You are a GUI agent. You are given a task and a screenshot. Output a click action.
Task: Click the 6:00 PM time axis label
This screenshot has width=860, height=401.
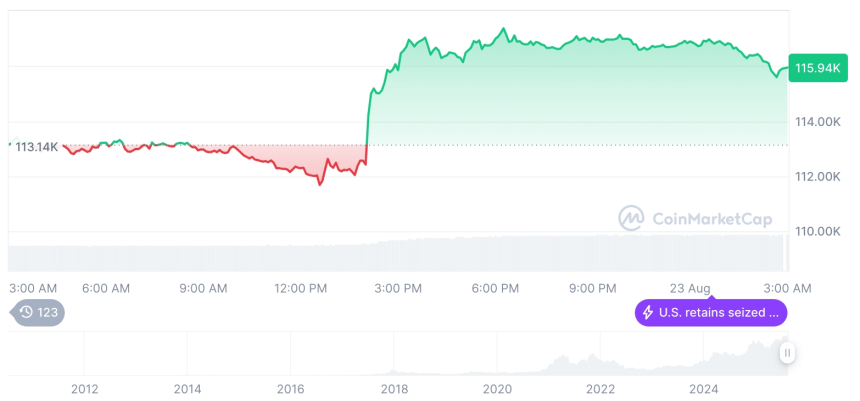pos(495,288)
